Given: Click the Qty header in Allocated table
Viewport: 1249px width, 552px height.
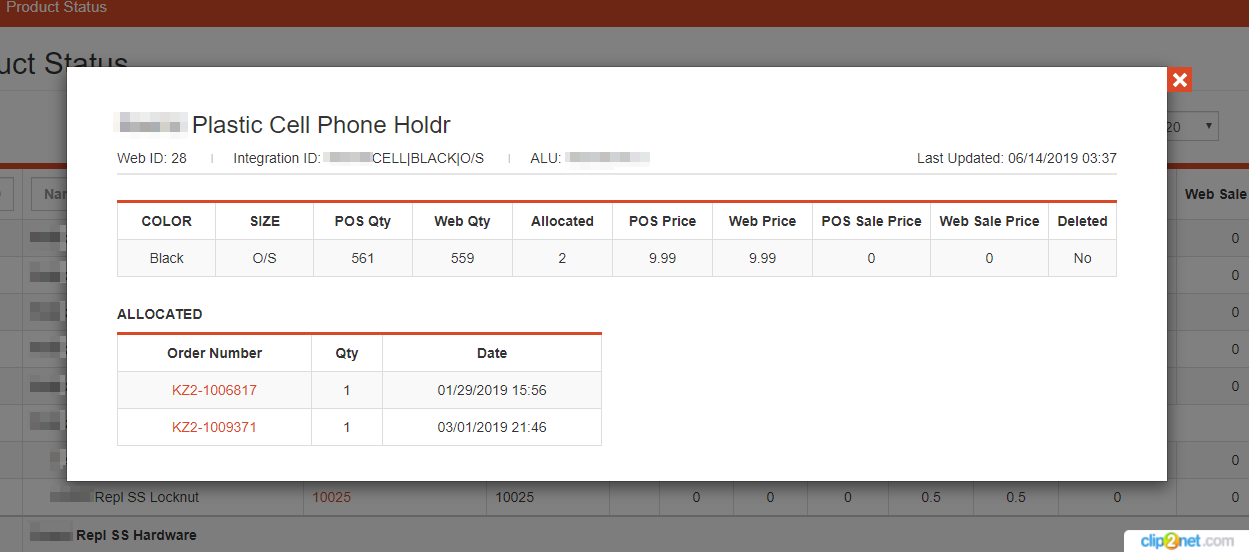Looking at the screenshot, I should [347, 353].
